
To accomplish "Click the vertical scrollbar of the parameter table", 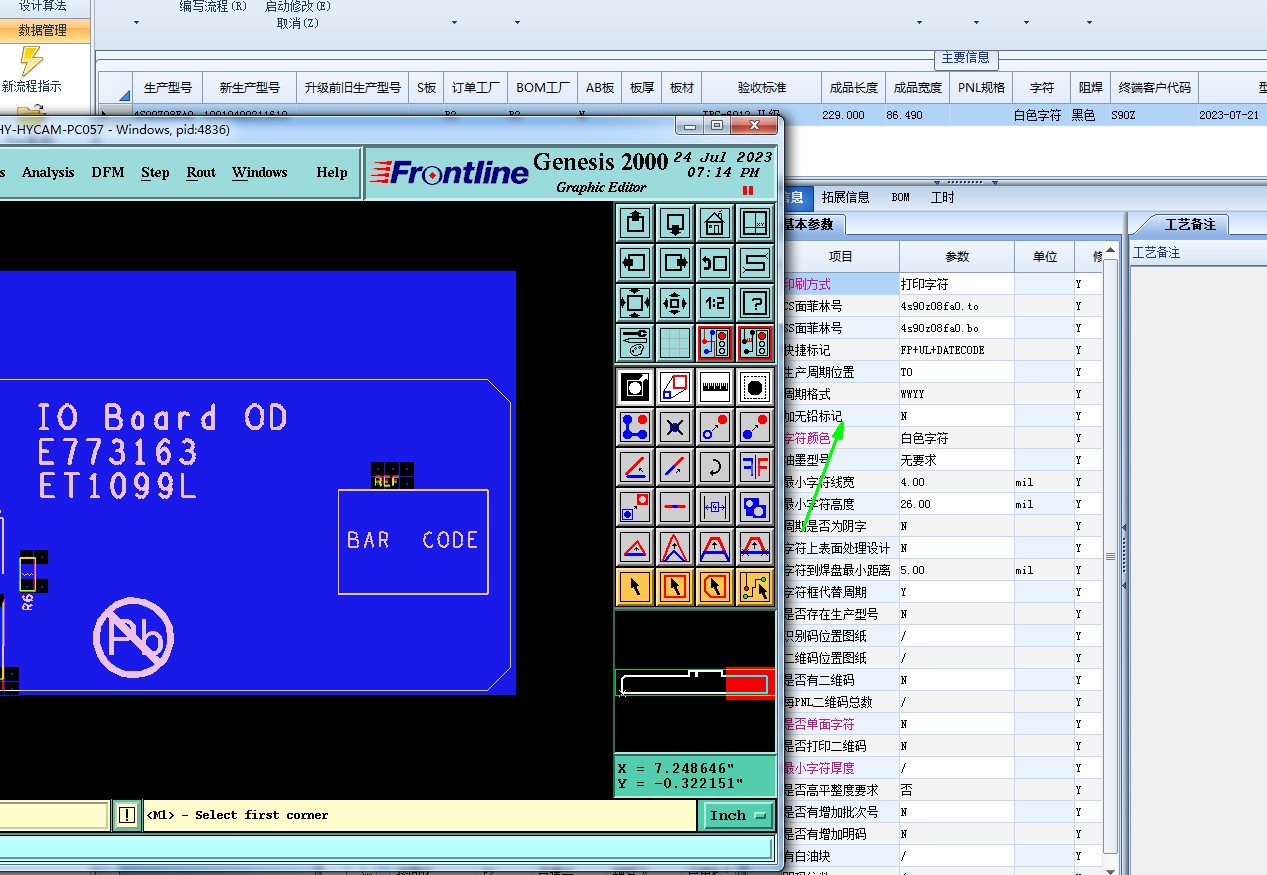I will [x=1110, y=555].
